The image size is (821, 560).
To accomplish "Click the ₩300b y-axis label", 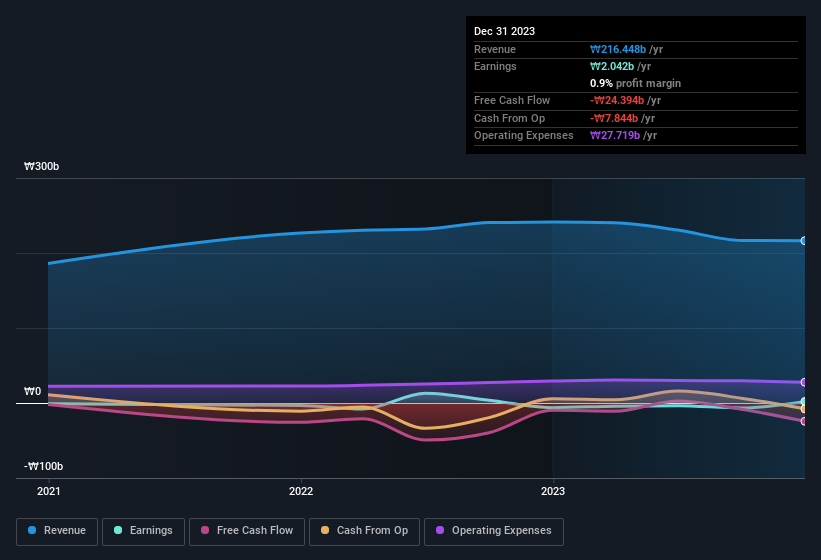I will coord(41,166).
